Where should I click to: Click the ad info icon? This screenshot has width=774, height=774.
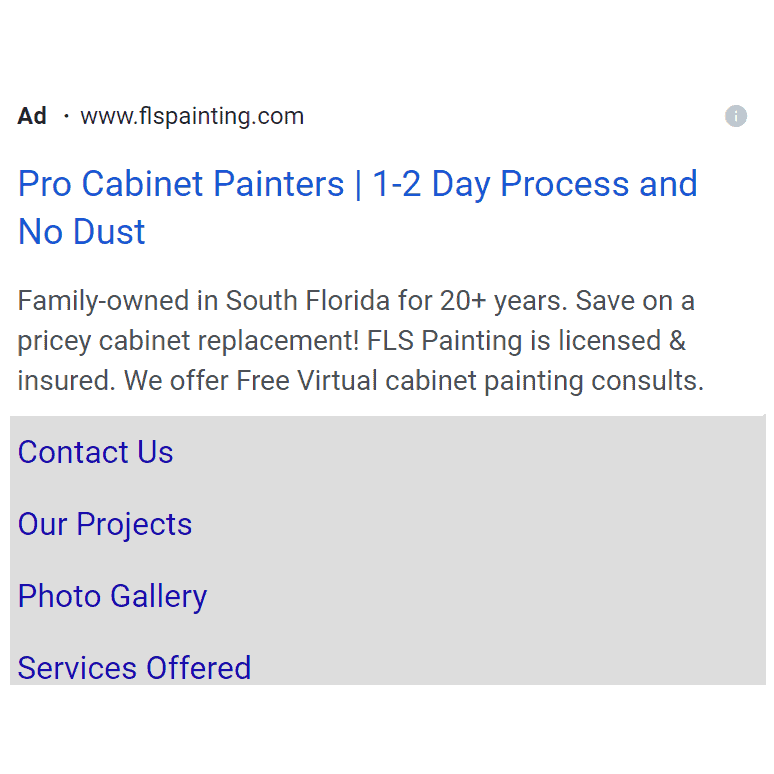tap(736, 116)
